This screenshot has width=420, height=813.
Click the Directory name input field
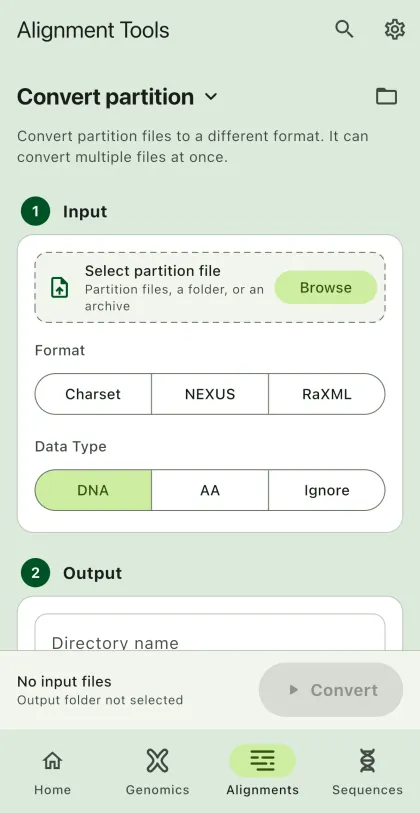coord(210,633)
